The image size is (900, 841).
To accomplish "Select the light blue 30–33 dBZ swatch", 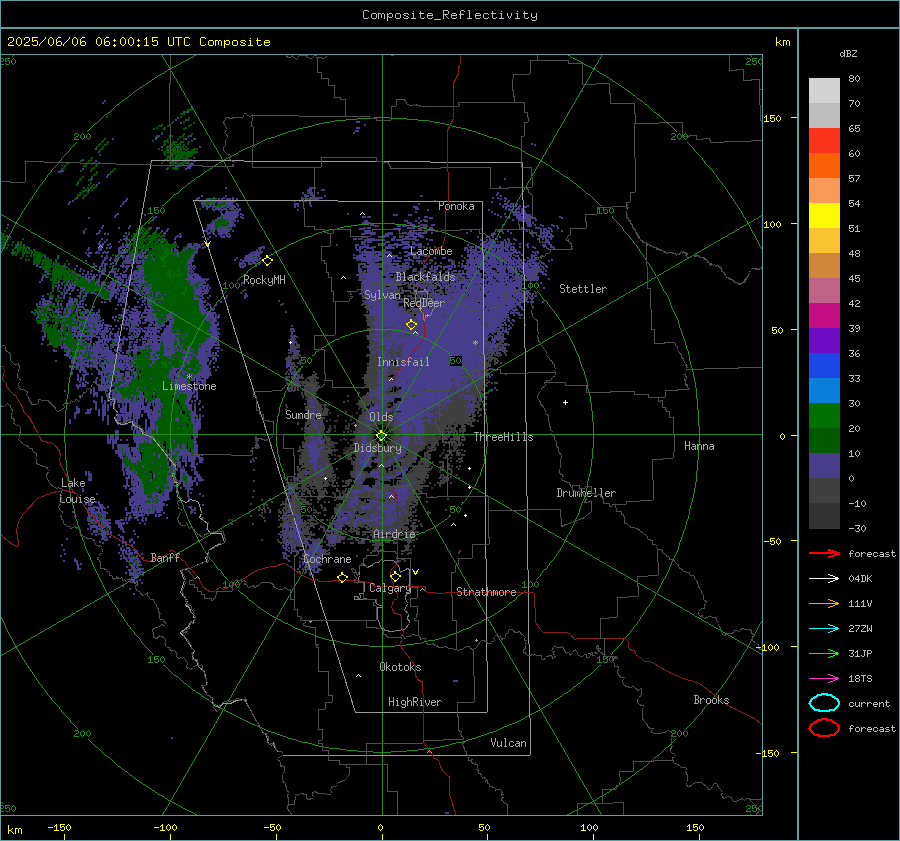I will [x=824, y=391].
